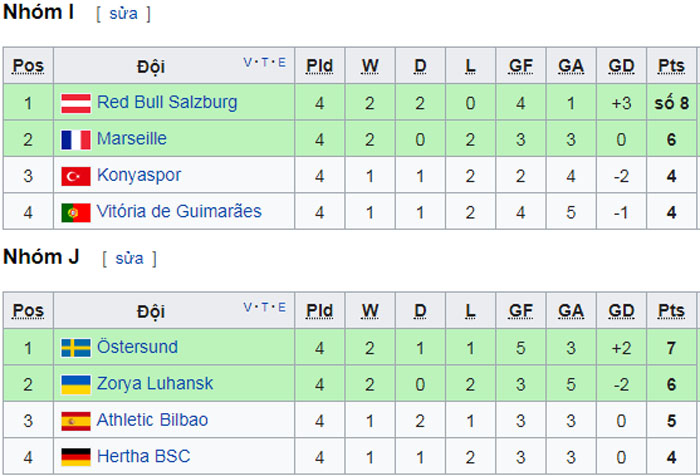Click the Germany flag next to Hertha BSC
The image size is (700, 476).
click(76, 457)
